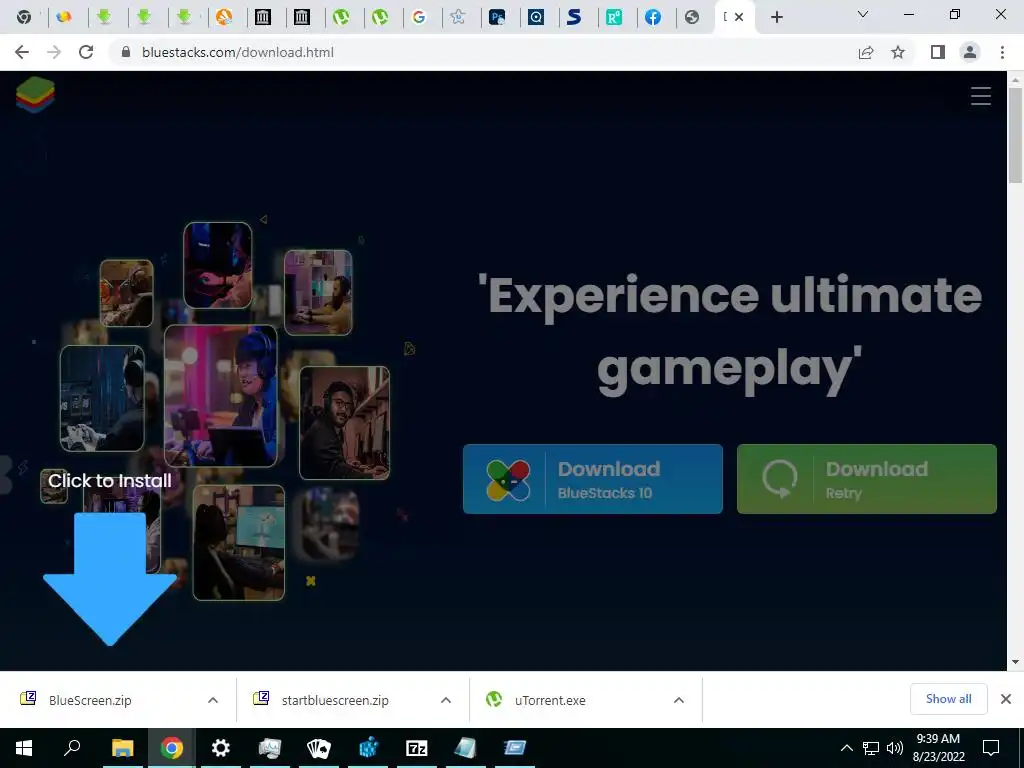
Task: Open the hamburger menu on BlueStacks page
Action: click(x=980, y=96)
